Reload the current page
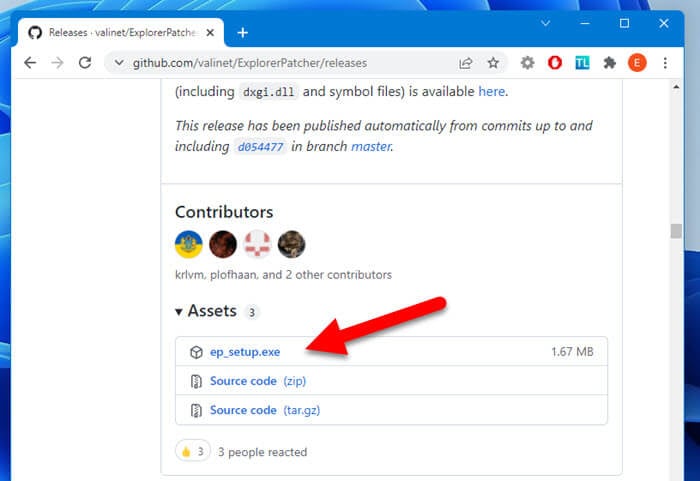 click(85, 63)
